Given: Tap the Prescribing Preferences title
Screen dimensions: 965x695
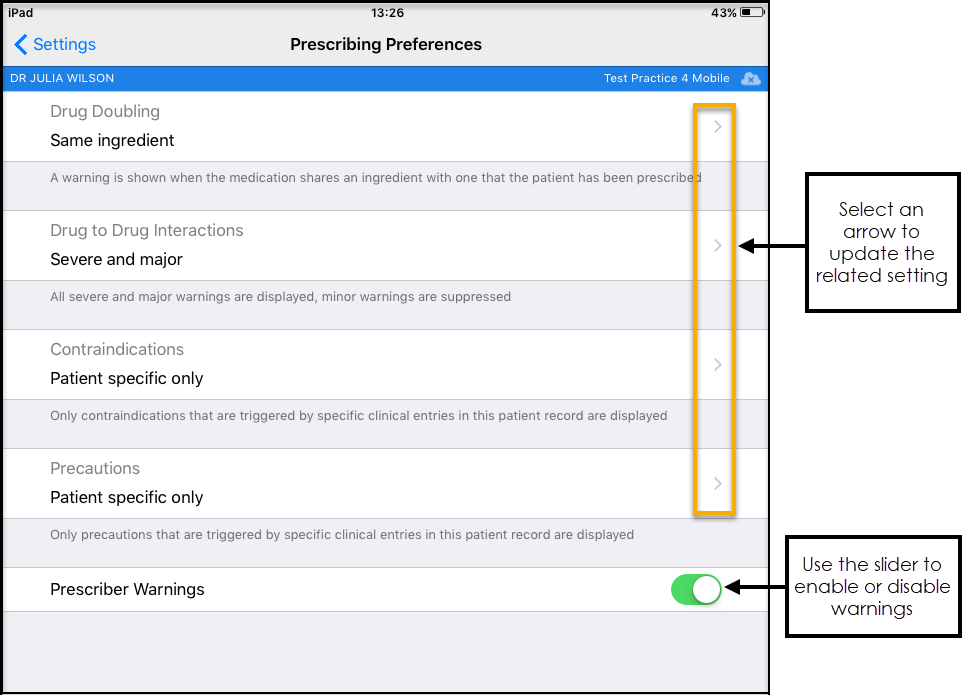Looking at the screenshot, I should click(x=386, y=44).
